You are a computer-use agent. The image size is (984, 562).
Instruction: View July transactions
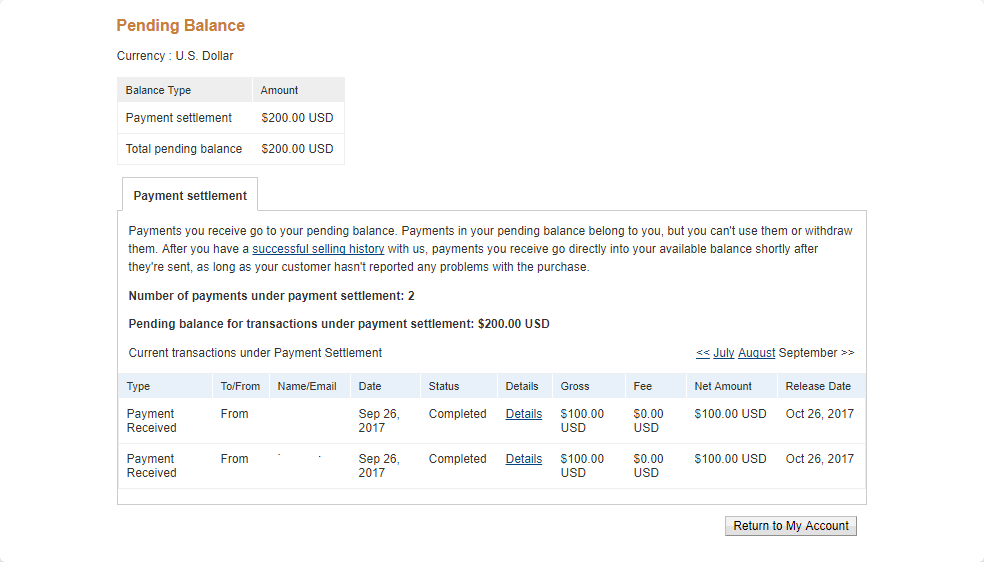click(724, 353)
